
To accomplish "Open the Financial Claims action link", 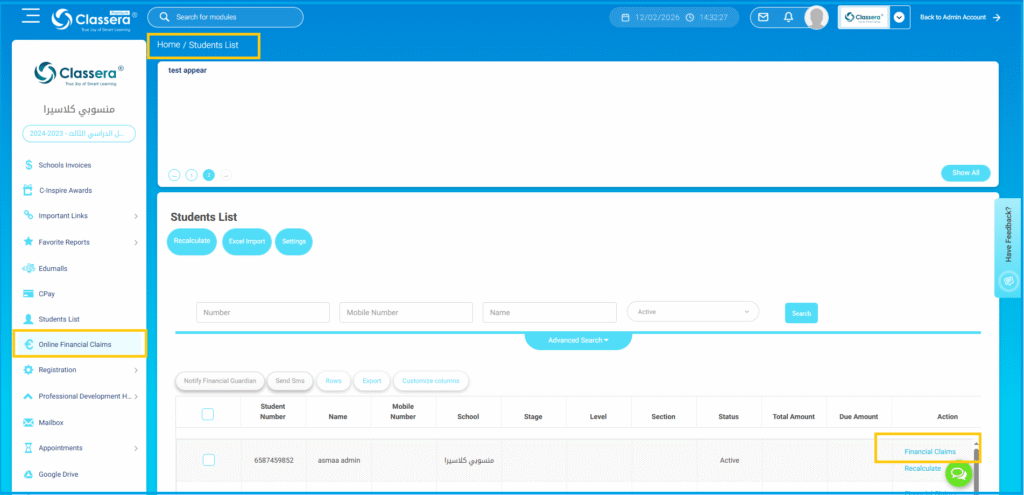I will click(x=929, y=451).
